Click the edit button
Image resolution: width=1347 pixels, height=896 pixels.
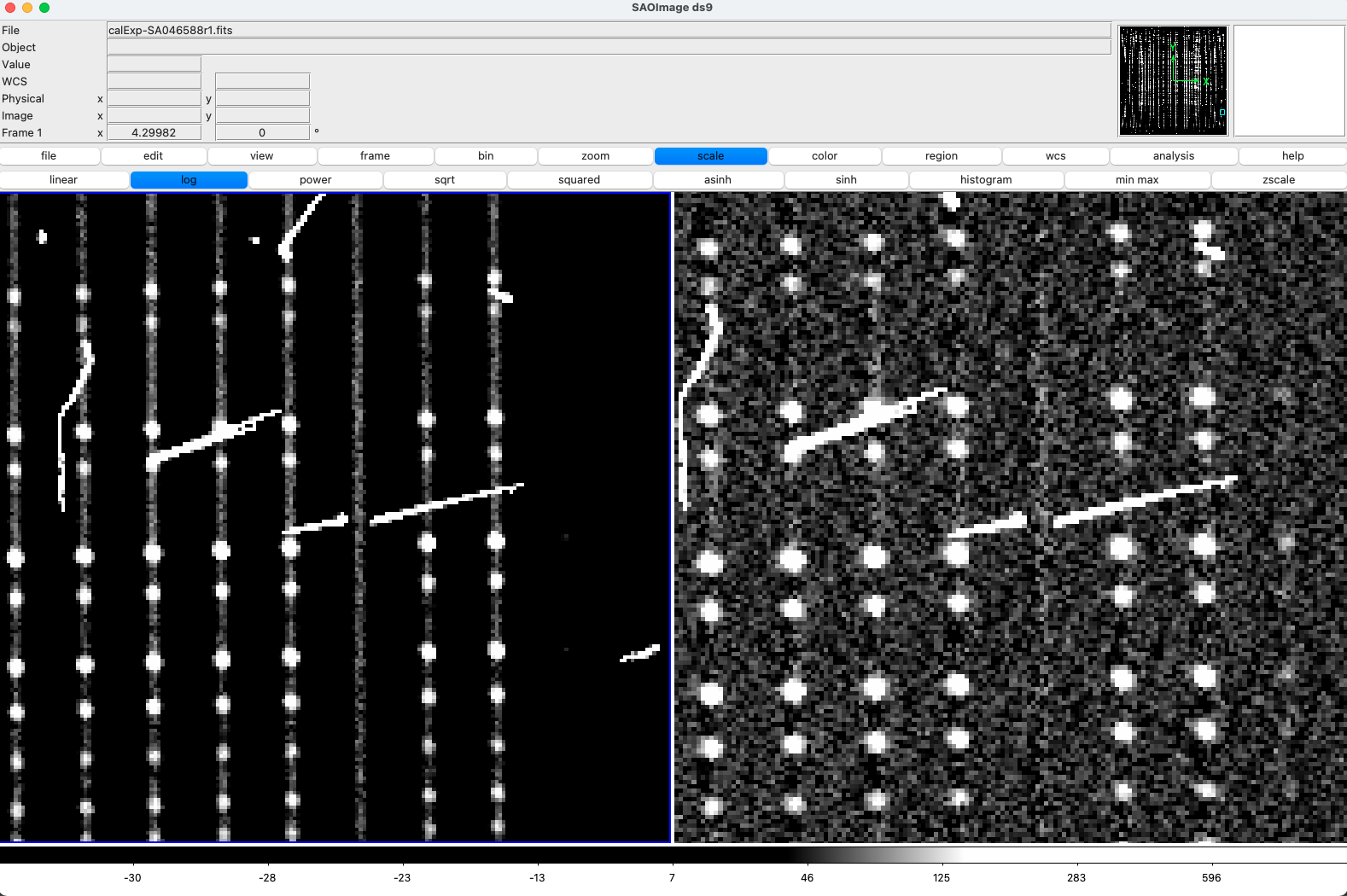(x=154, y=156)
